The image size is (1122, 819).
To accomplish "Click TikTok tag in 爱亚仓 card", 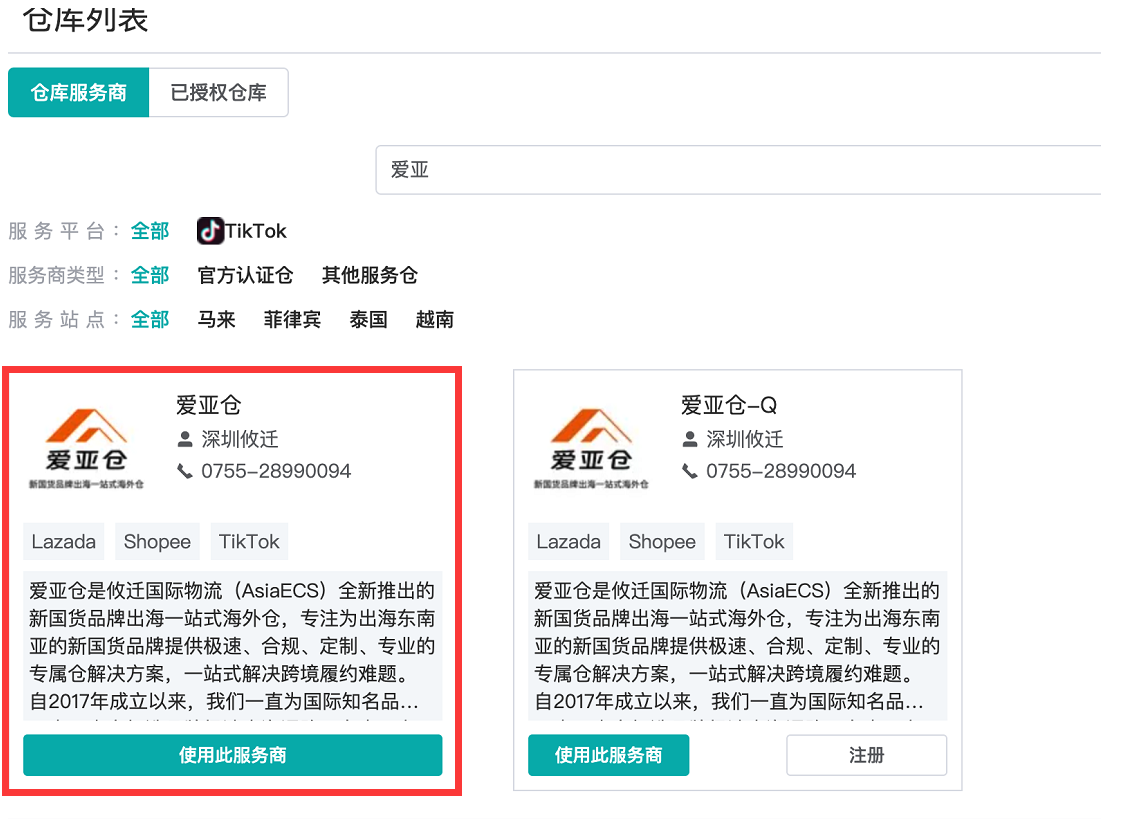I will point(249,541).
